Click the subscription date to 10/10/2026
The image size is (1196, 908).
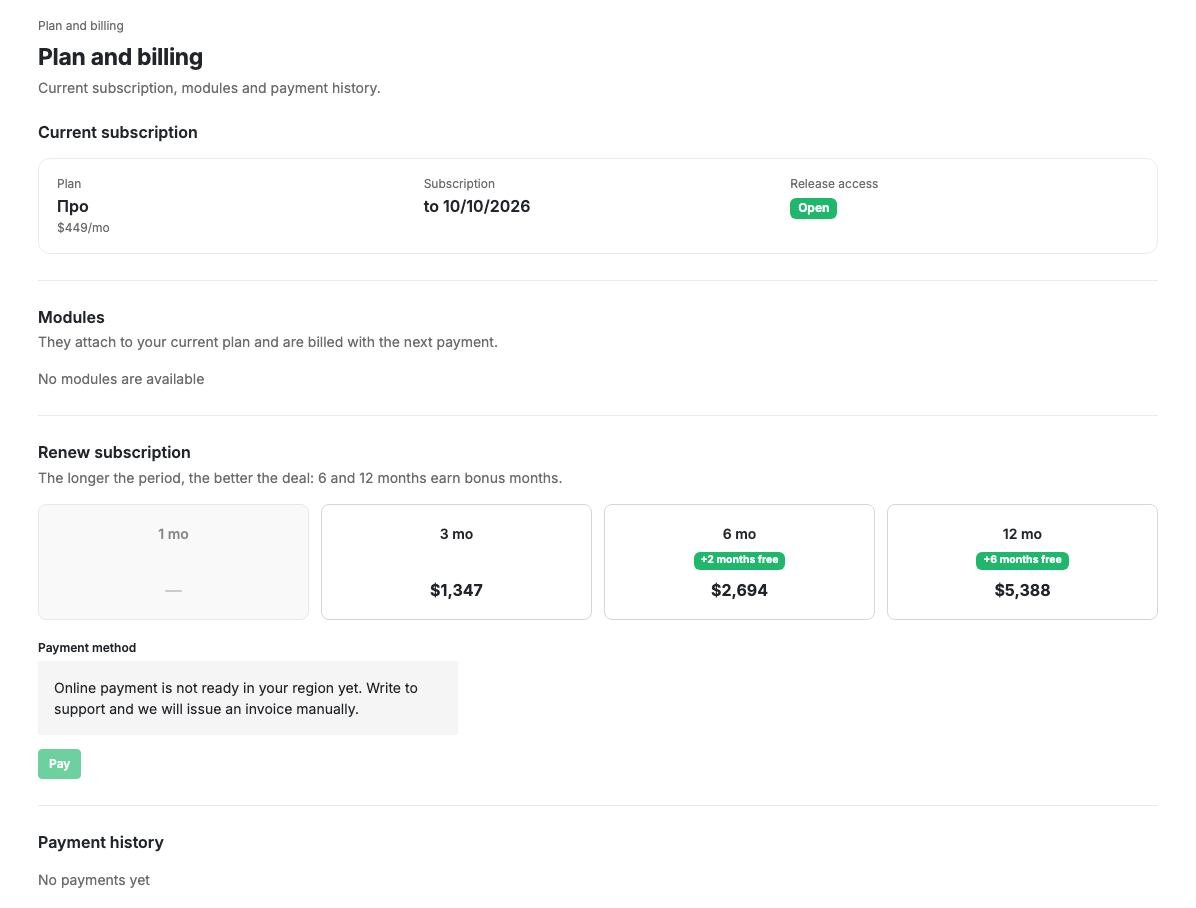[x=477, y=207]
